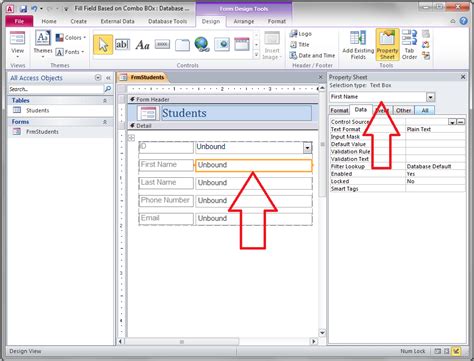Image resolution: width=474 pixels, height=361 pixels.
Task: Pick the Button control icon
Action: pyautogui.click(x=162, y=44)
